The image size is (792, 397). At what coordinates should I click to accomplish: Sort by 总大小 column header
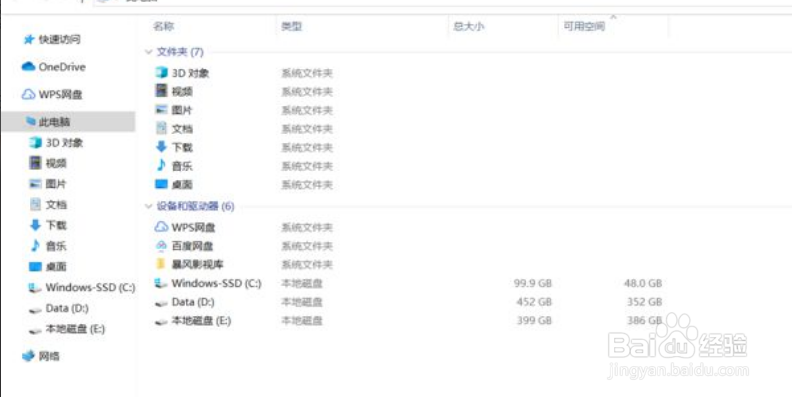pos(469,26)
